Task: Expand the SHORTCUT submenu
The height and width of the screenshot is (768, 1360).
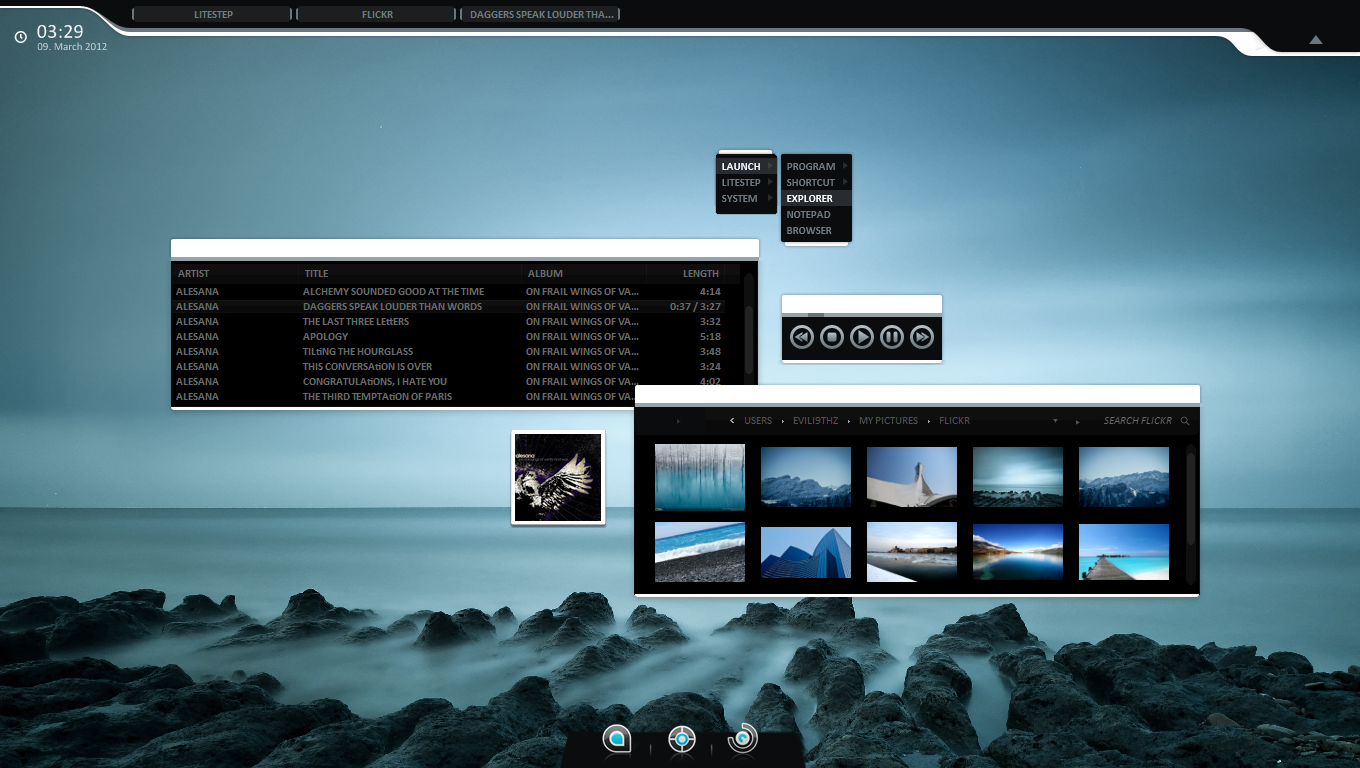Action: tap(816, 183)
